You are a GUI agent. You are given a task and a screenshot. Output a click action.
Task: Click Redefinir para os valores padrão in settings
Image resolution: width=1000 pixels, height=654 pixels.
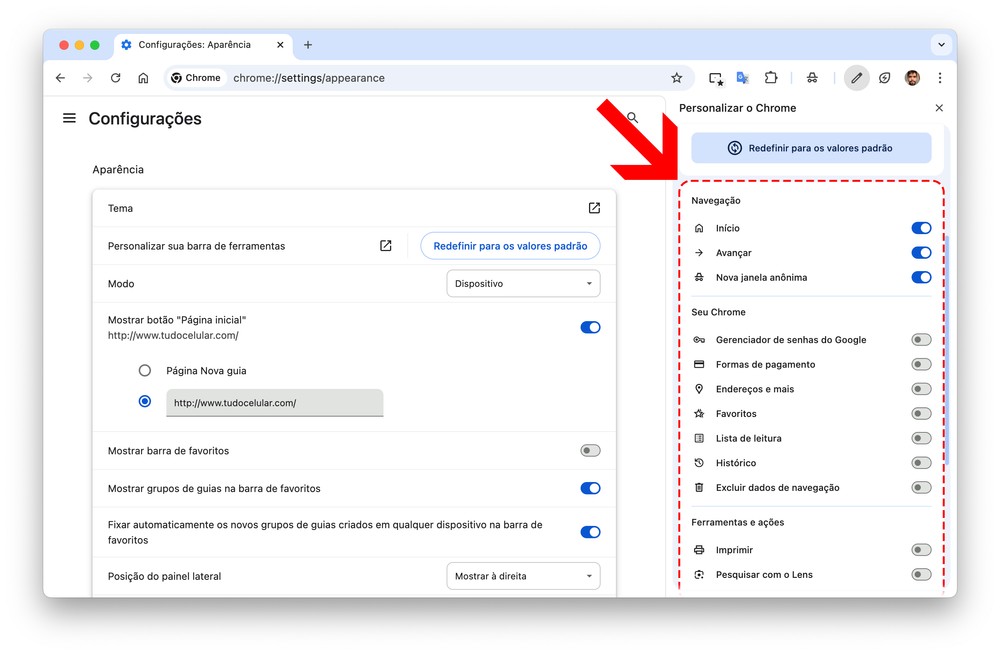click(510, 246)
